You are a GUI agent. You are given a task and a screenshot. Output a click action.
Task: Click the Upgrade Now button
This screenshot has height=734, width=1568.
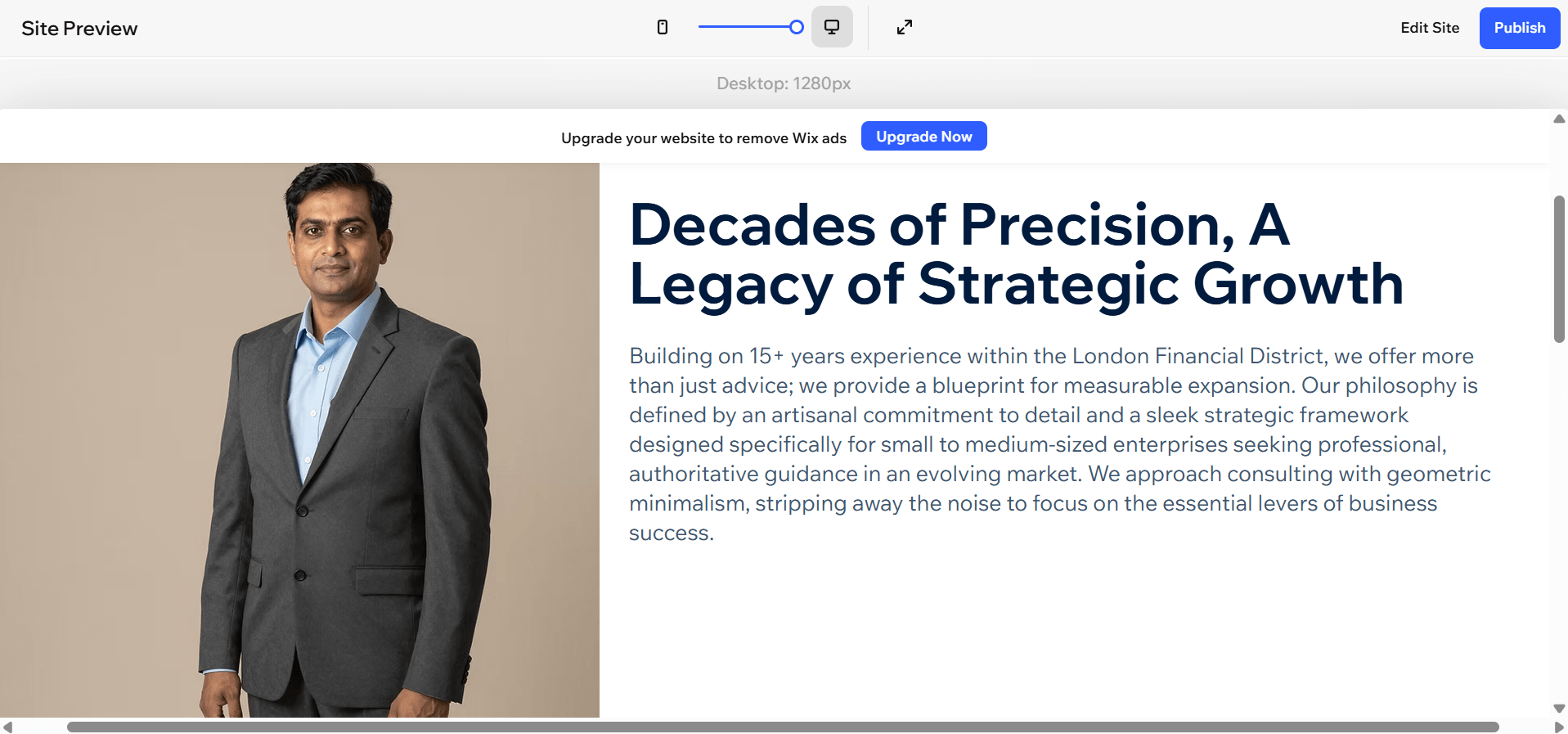923,136
